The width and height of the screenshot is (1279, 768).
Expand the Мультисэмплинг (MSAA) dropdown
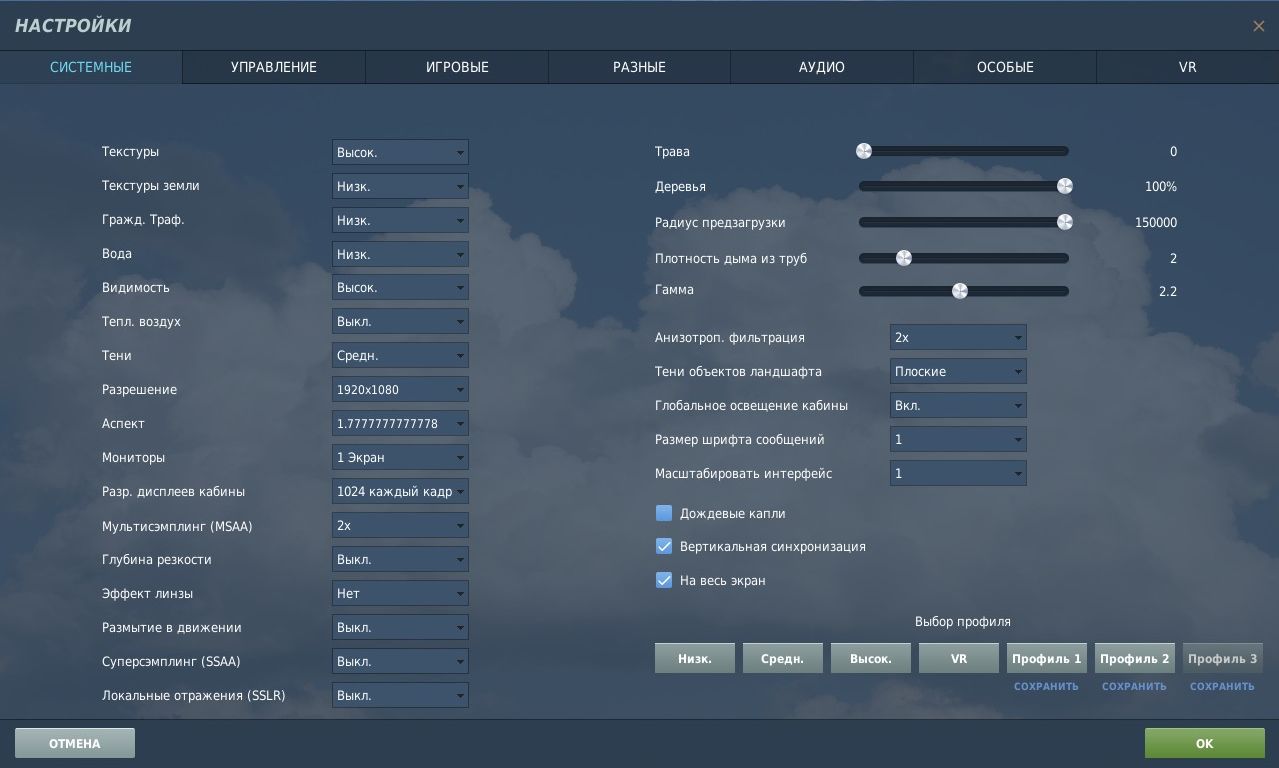click(400, 526)
